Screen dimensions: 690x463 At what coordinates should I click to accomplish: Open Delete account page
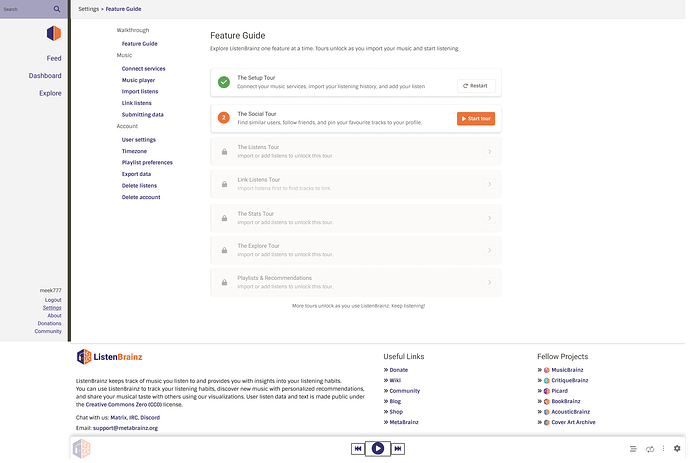141,197
